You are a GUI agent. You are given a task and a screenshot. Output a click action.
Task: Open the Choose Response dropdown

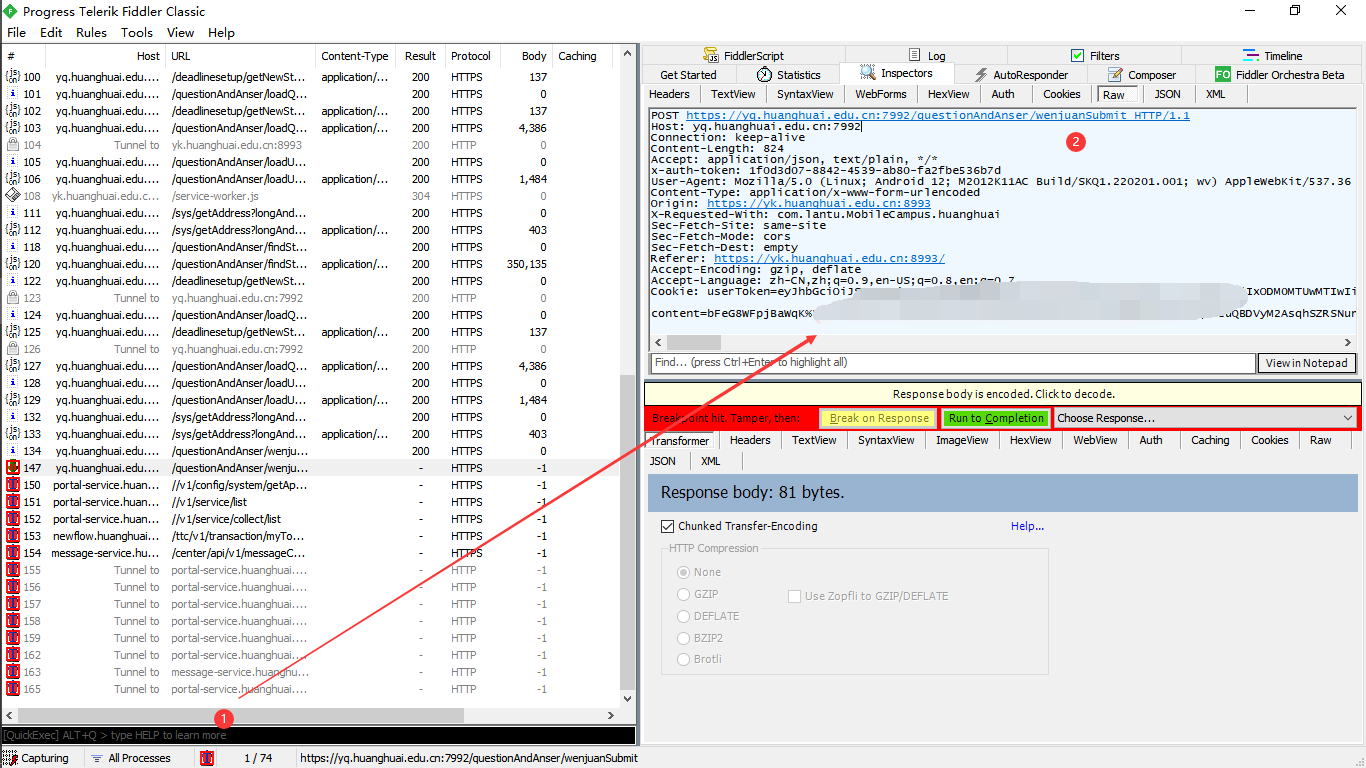click(x=1205, y=418)
